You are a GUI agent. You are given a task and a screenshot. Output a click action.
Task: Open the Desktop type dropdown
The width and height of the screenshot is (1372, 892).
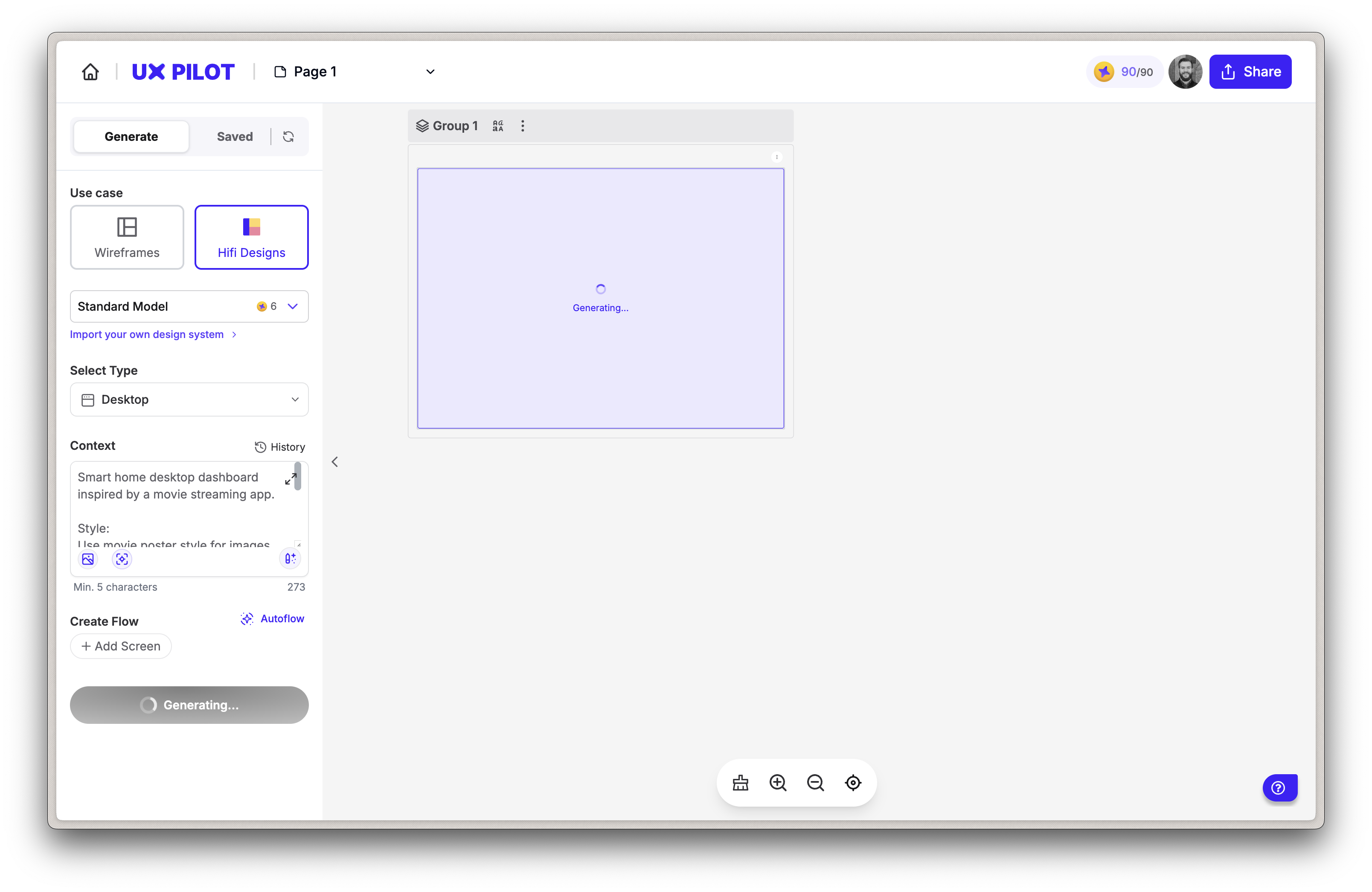tap(189, 399)
